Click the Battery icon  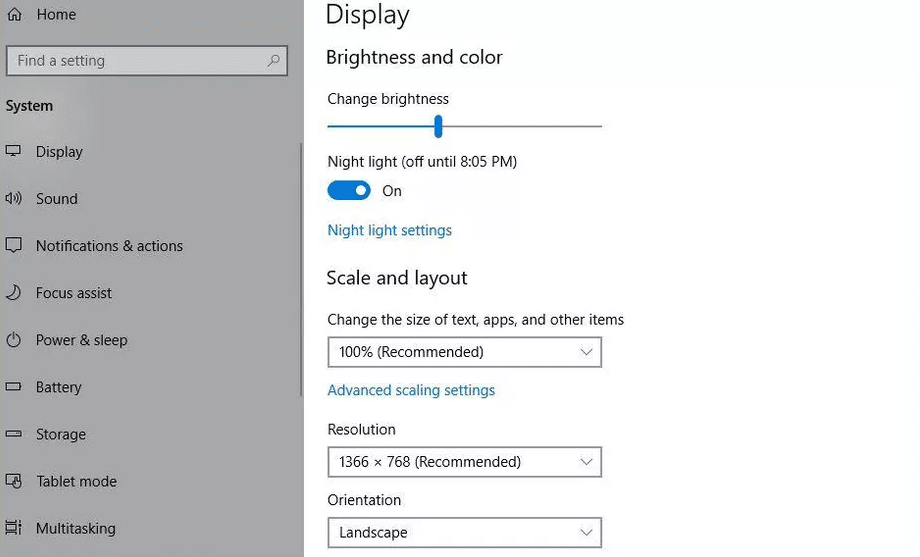tap(13, 386)
